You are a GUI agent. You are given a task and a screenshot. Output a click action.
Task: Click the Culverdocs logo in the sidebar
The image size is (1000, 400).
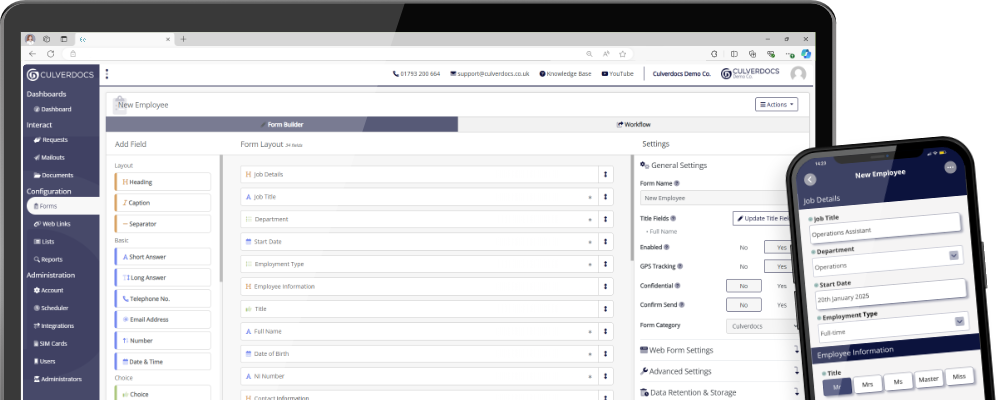click(61, 75)
